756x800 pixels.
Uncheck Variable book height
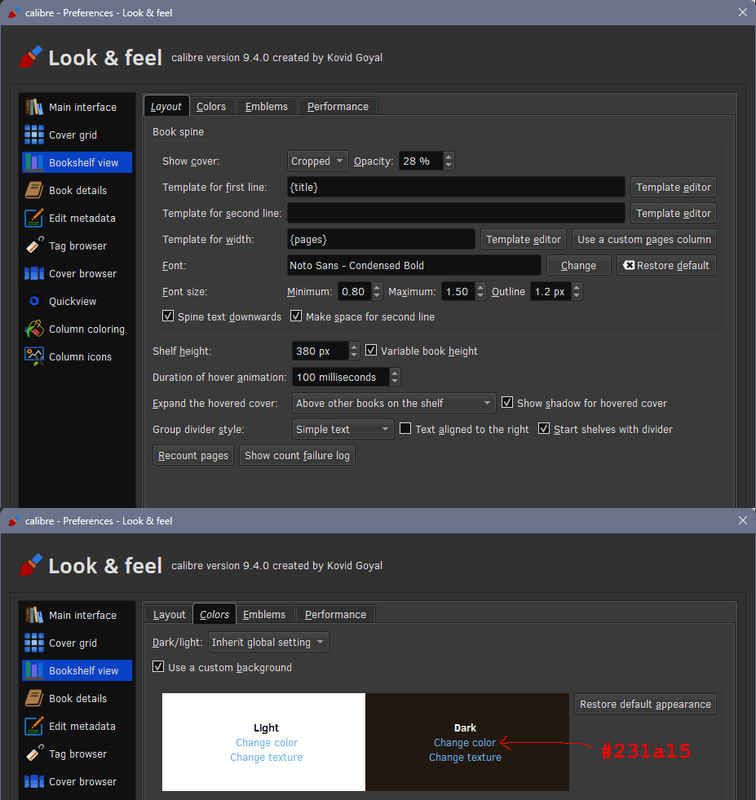tap(371, 351)
